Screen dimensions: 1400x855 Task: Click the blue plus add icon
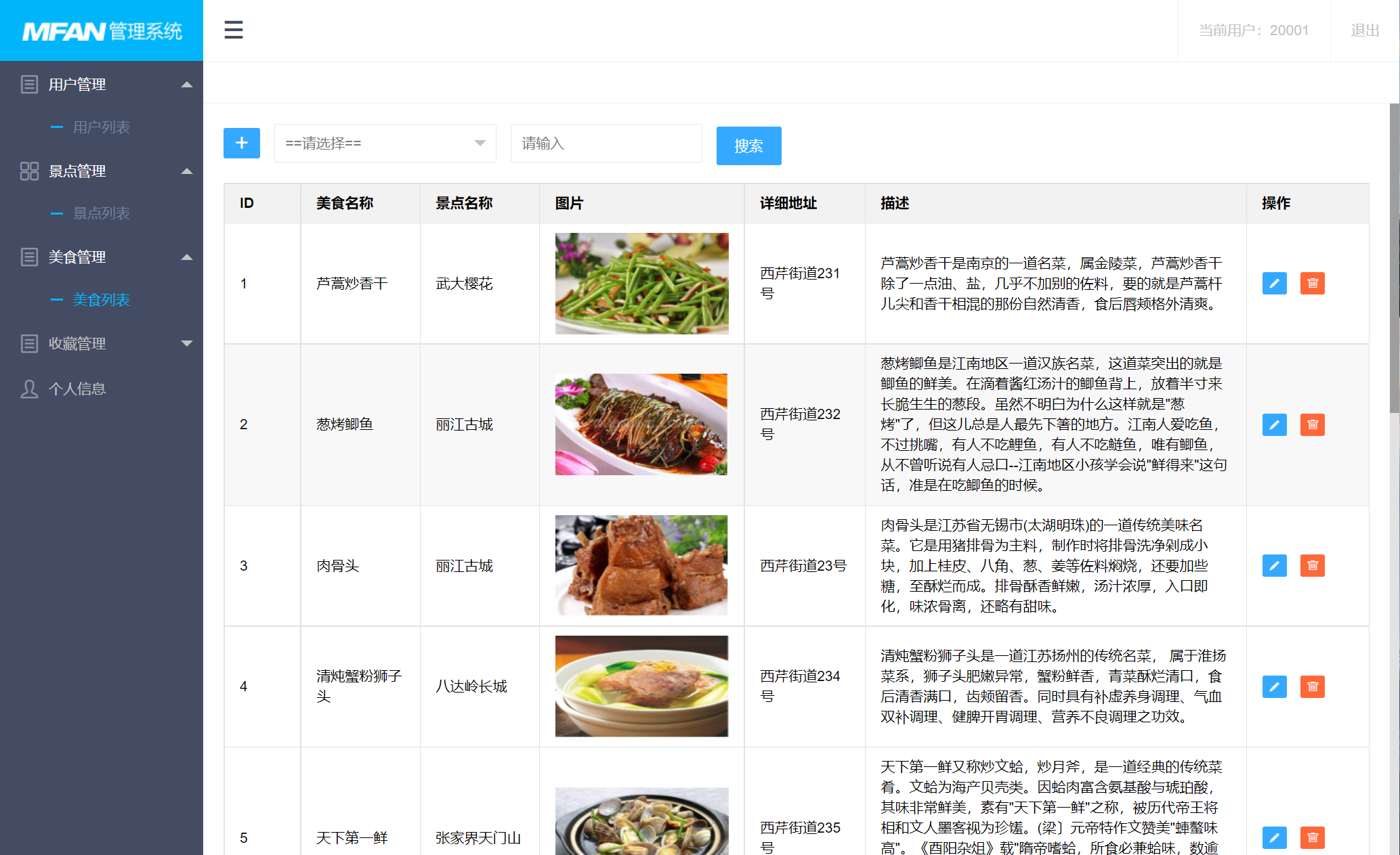[241, 143]
